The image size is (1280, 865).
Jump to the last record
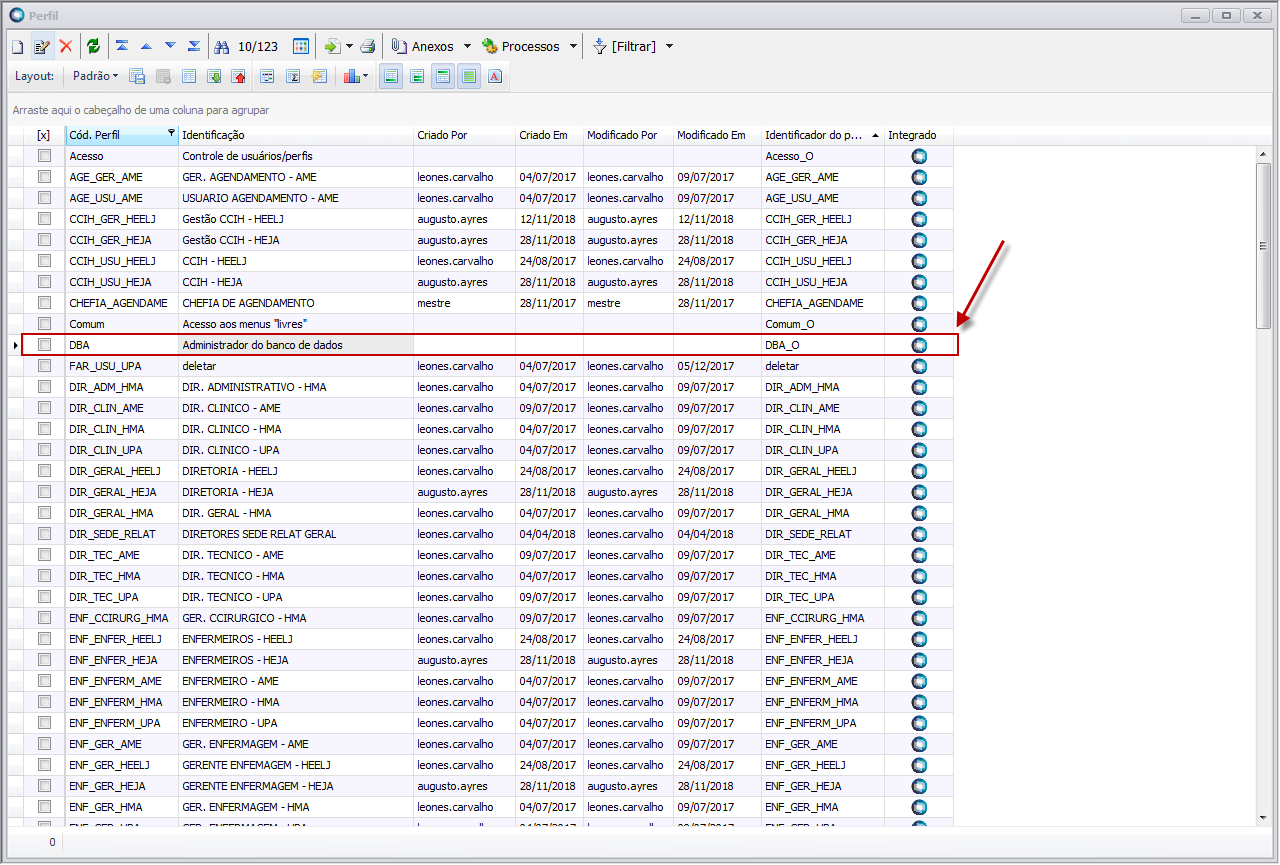194,46
